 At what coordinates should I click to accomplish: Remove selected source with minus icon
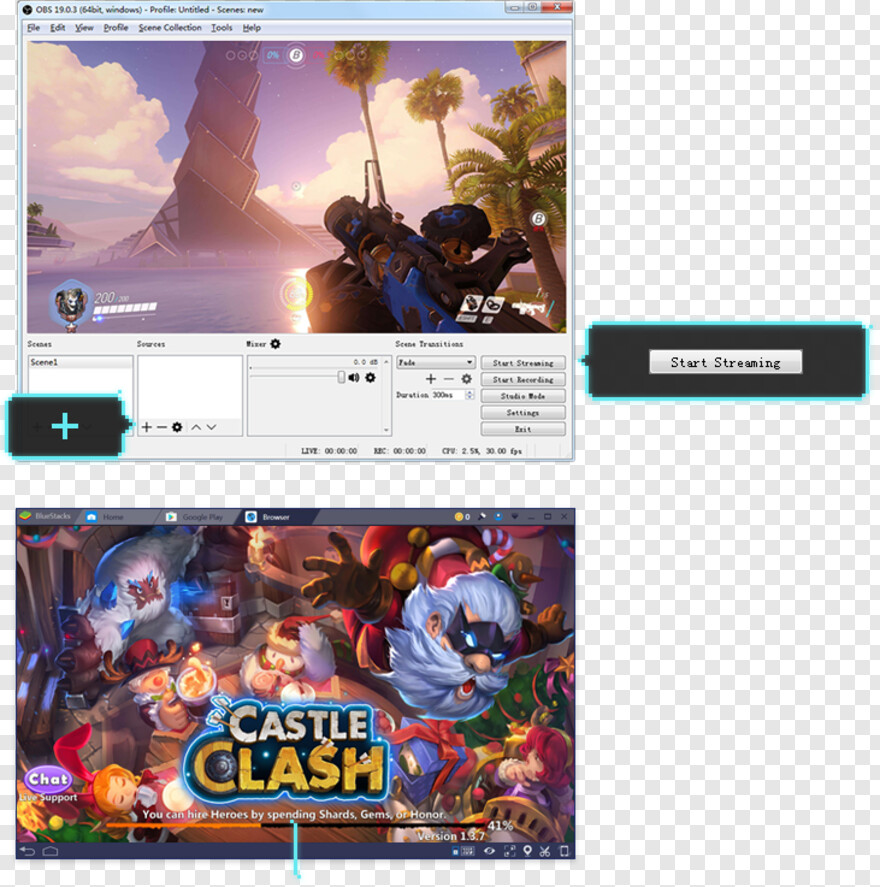pos(162,427)
